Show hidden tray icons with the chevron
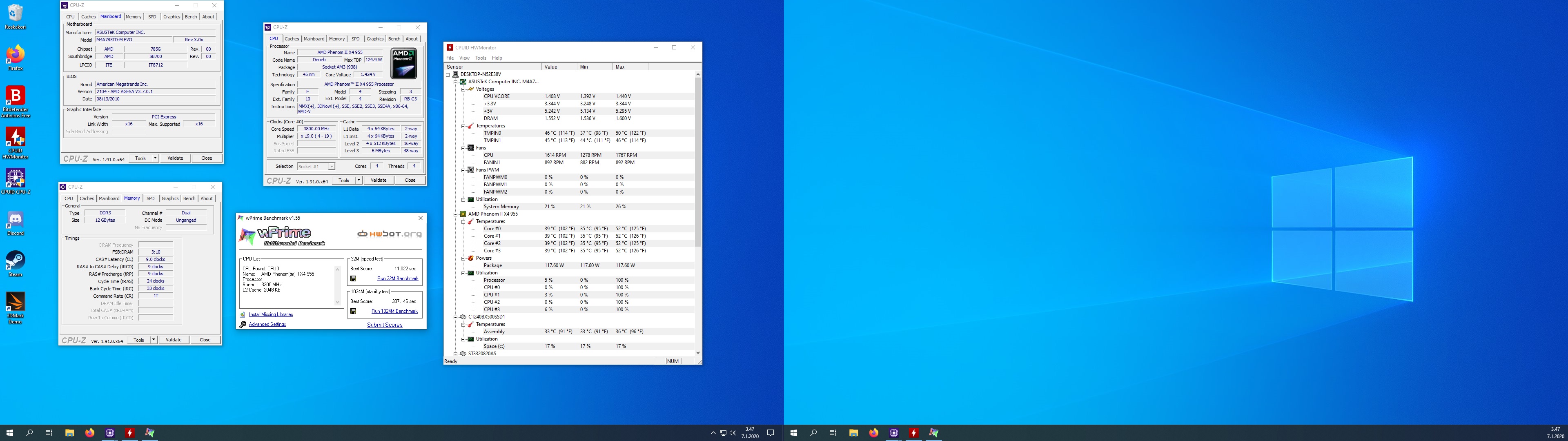The image size is (1568, 441). click(713, 433)
